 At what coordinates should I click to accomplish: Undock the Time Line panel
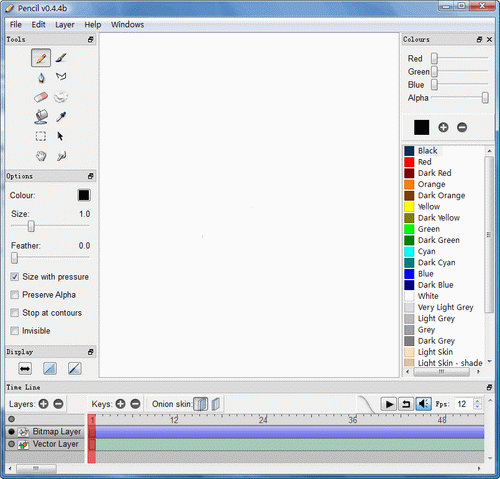489,387
